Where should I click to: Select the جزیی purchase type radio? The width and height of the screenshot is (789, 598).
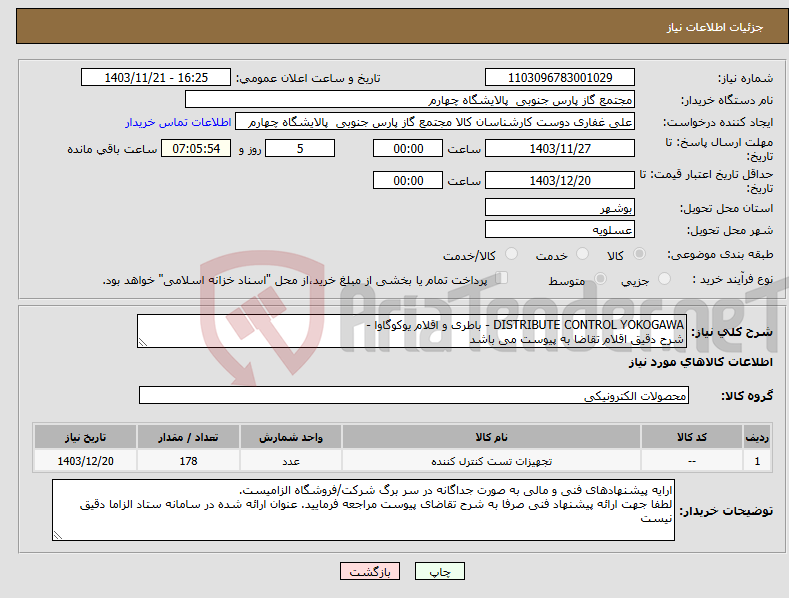tap(664, 279)
